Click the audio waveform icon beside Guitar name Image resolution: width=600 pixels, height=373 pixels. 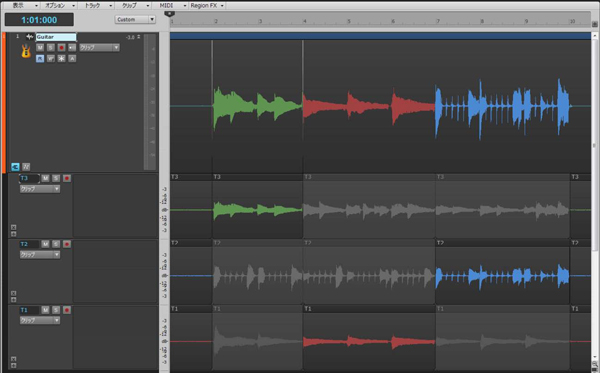(29, 37)
